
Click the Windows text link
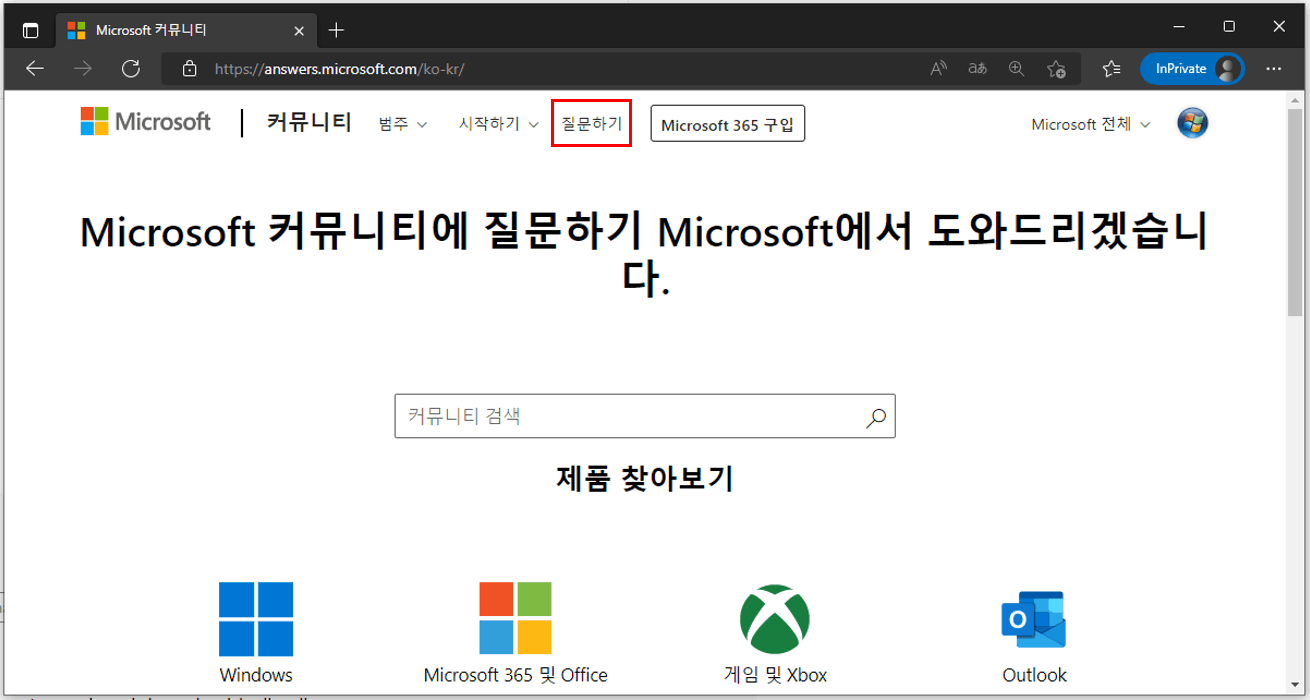(x=256, y=675)
